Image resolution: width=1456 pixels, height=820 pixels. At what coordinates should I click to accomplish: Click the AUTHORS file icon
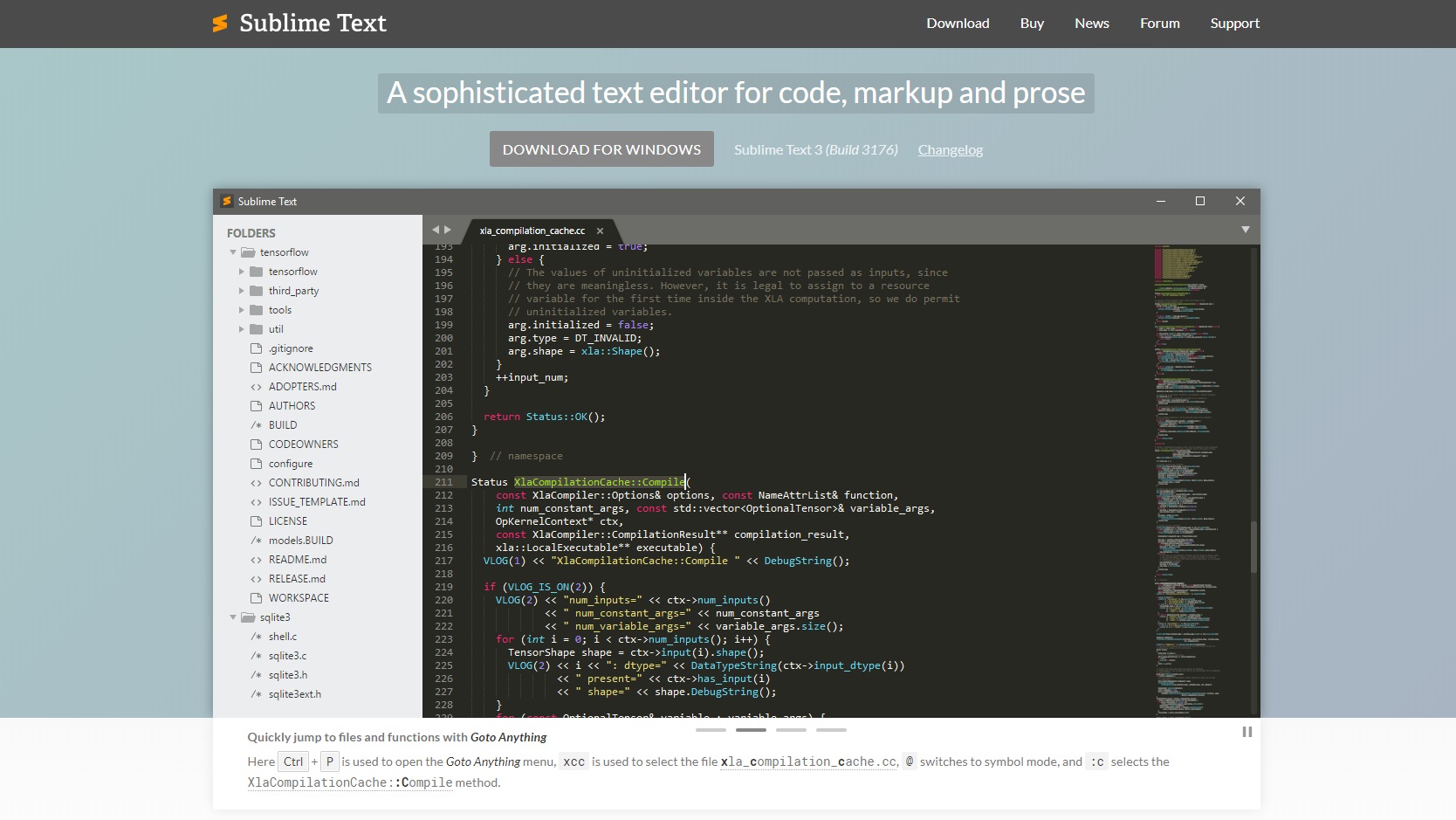257,406
